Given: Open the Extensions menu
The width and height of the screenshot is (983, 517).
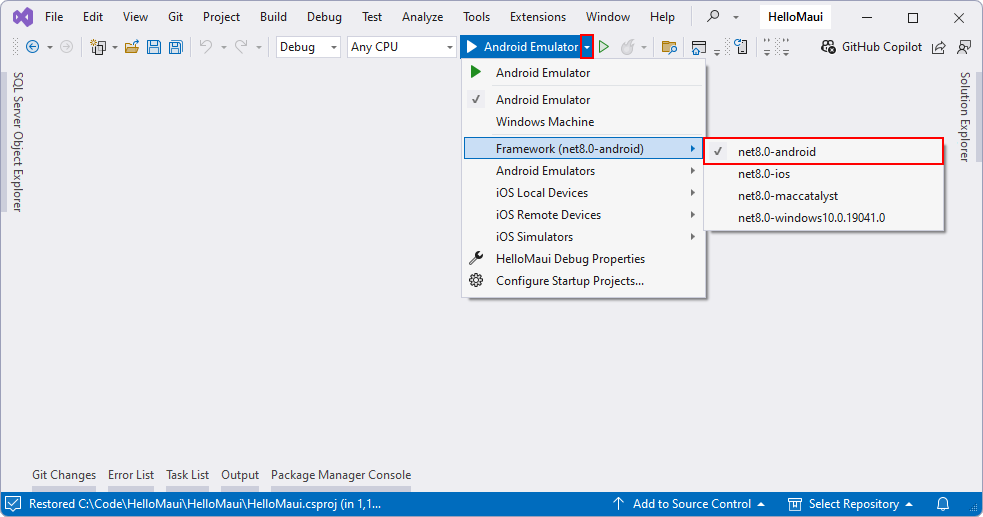Looking at the screenshot, I should (x=538, y=17).
